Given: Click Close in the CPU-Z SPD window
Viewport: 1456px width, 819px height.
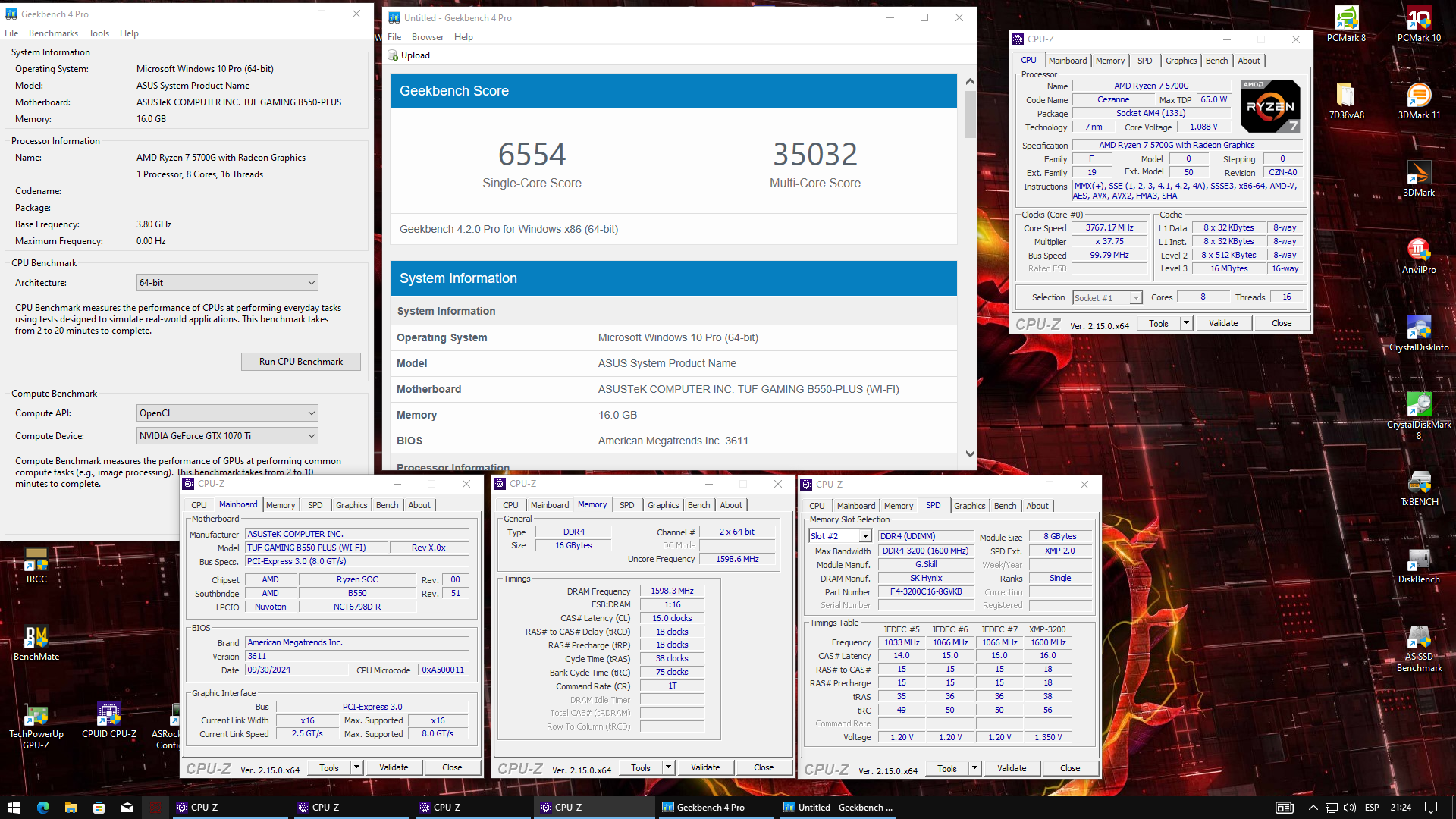Looking at the screenshot, I should 1069,768.
